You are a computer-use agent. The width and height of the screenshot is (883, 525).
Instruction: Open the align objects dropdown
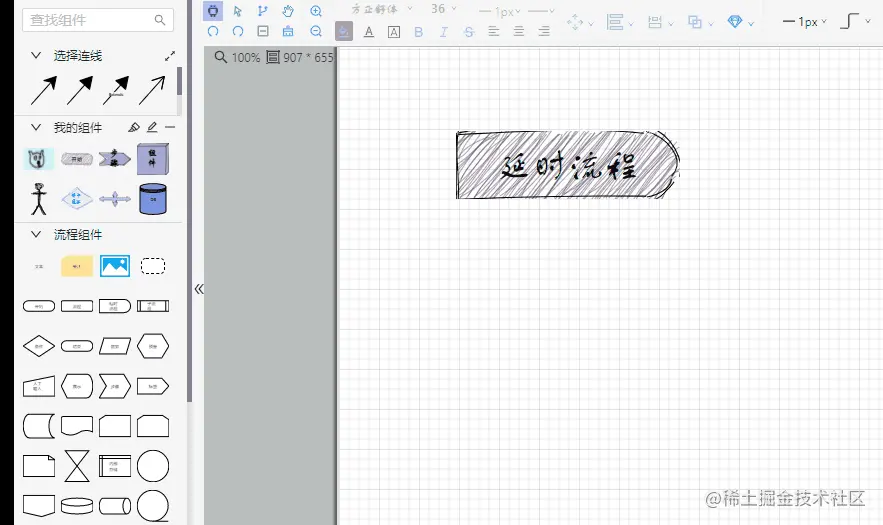(x=619, y=23)
